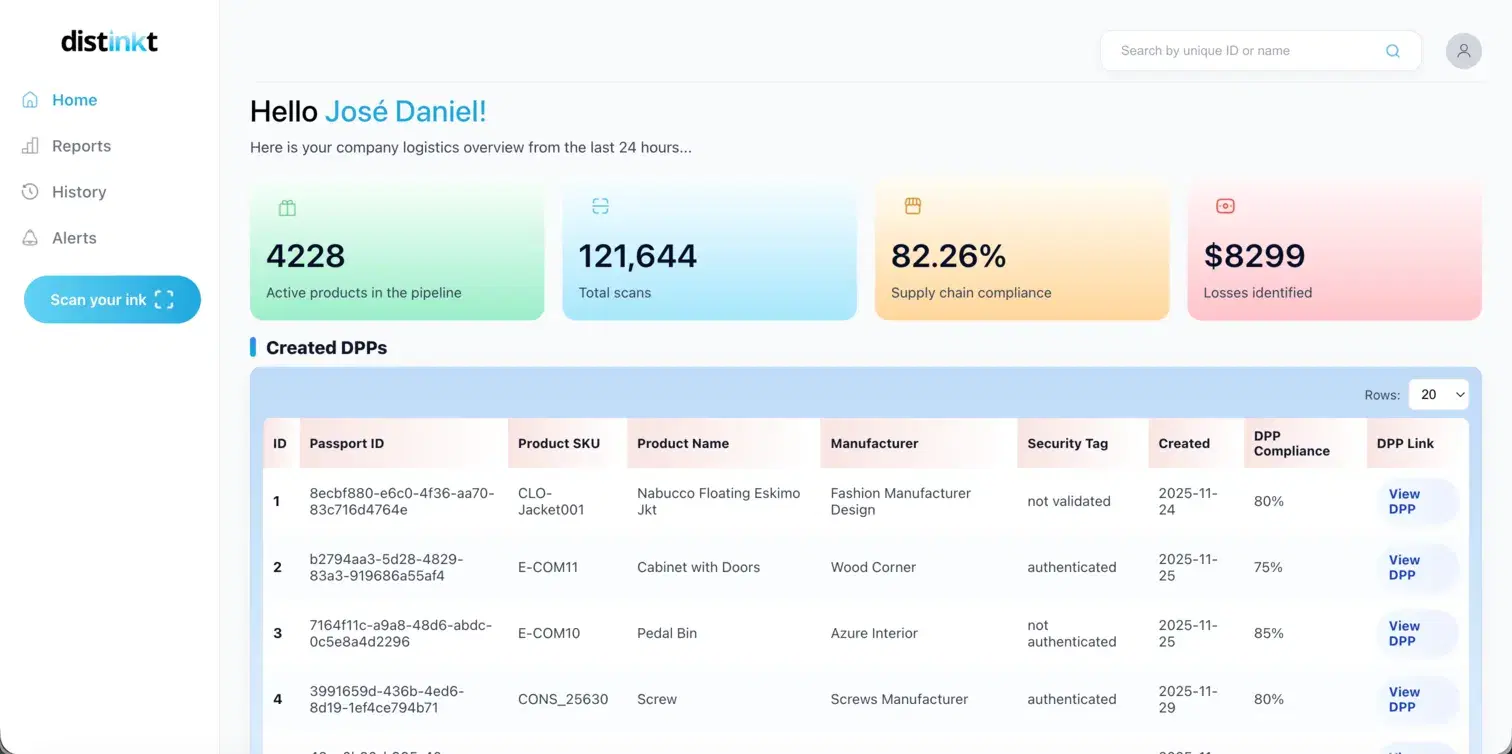Click the Scan your ink button

pyautogui.click(x=112, y=299)
